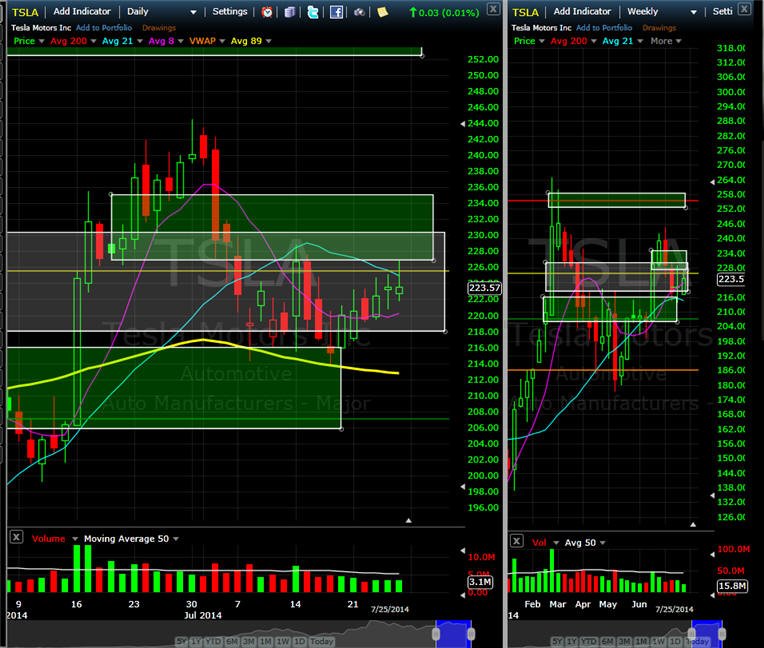The height and width of the screenshot is (648, 764).
Task: Select Today range in daily chart
Action: (322, 641)
